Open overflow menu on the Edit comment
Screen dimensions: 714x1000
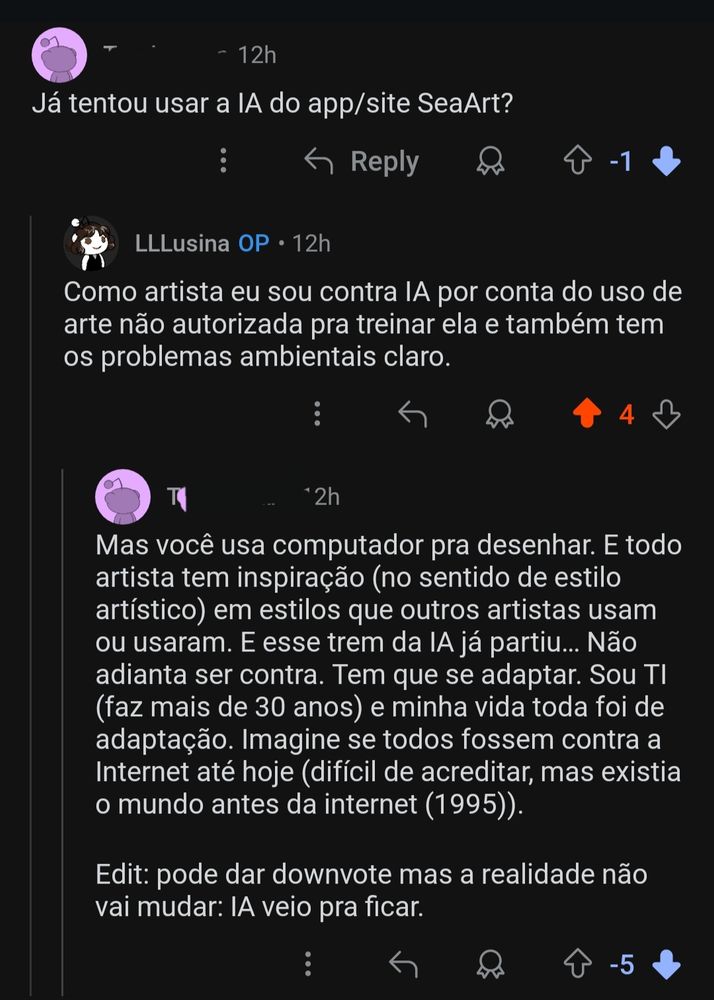coord(307,964)
